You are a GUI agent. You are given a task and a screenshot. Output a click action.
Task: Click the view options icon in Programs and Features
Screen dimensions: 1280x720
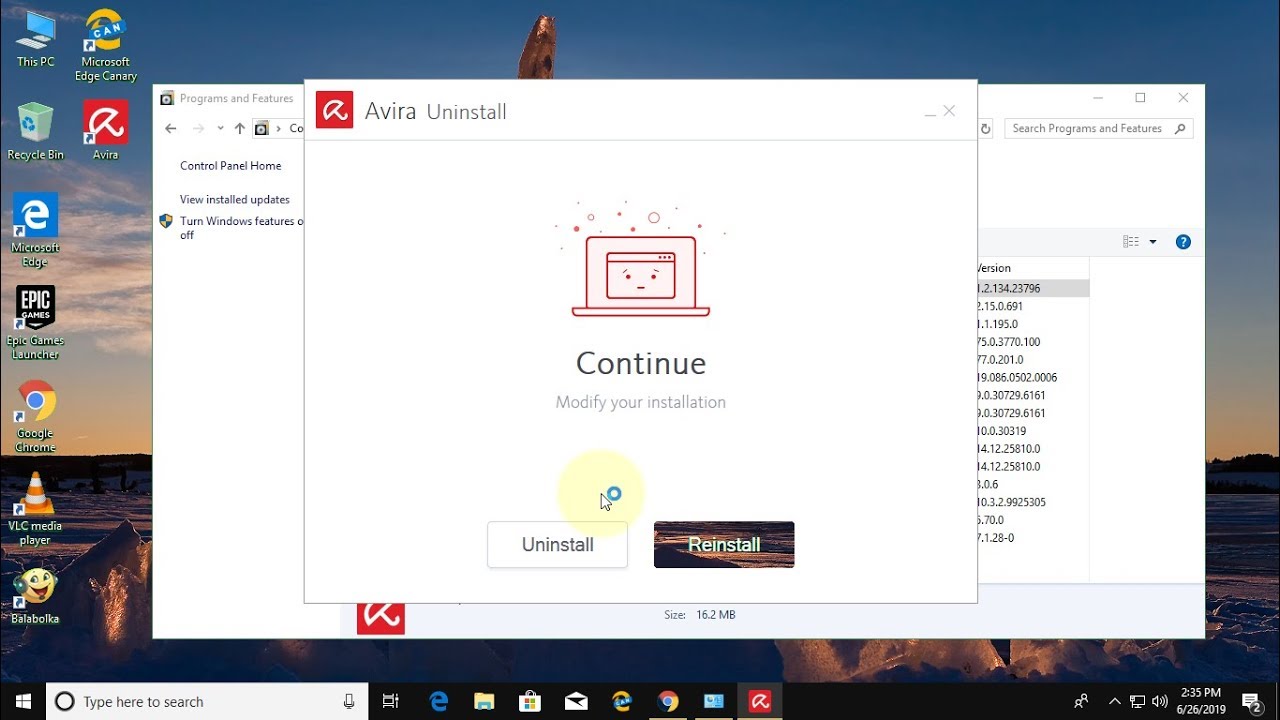(1131, 242)
